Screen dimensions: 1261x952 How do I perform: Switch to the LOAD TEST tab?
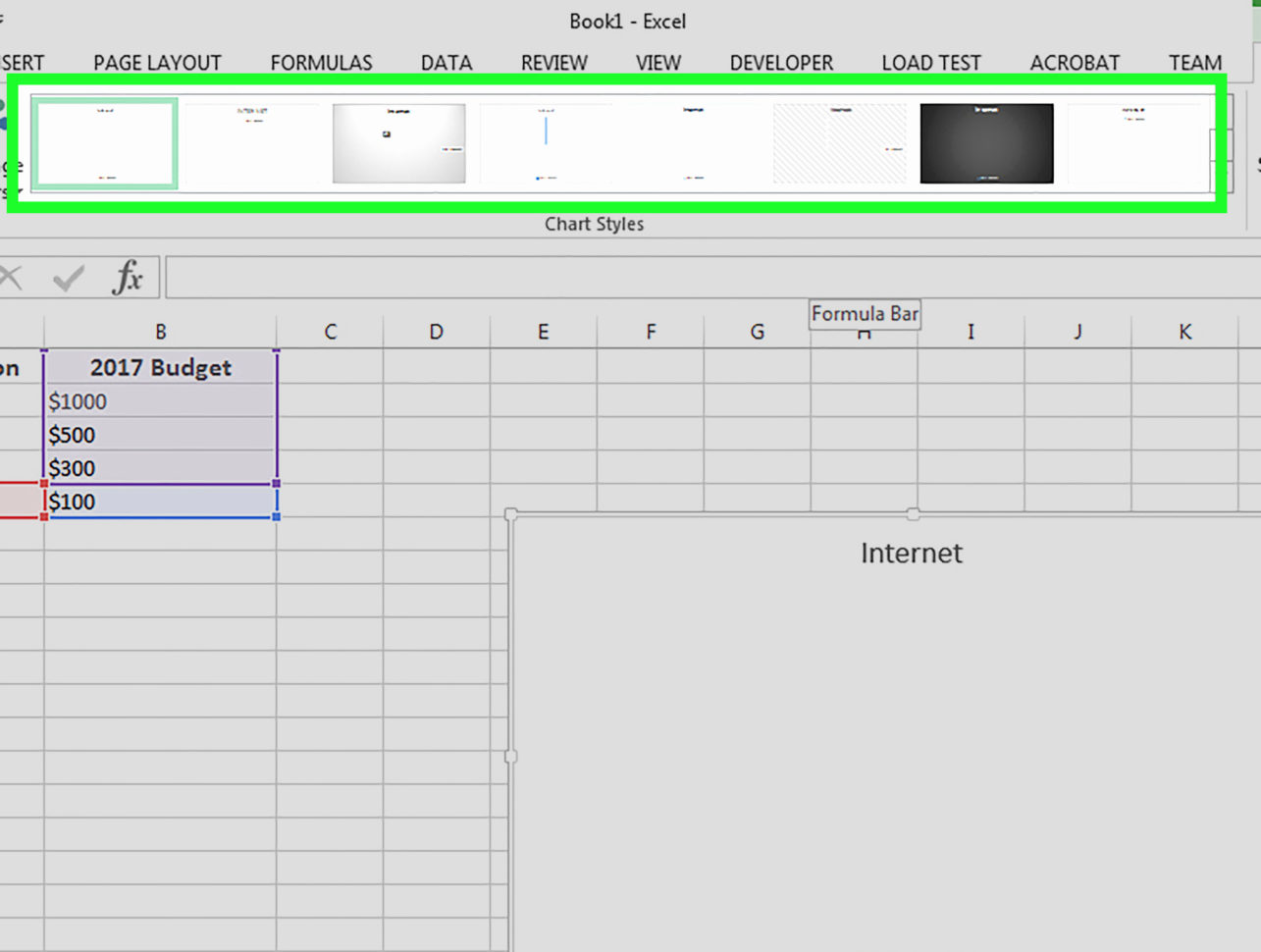click(x=931, y=62)
